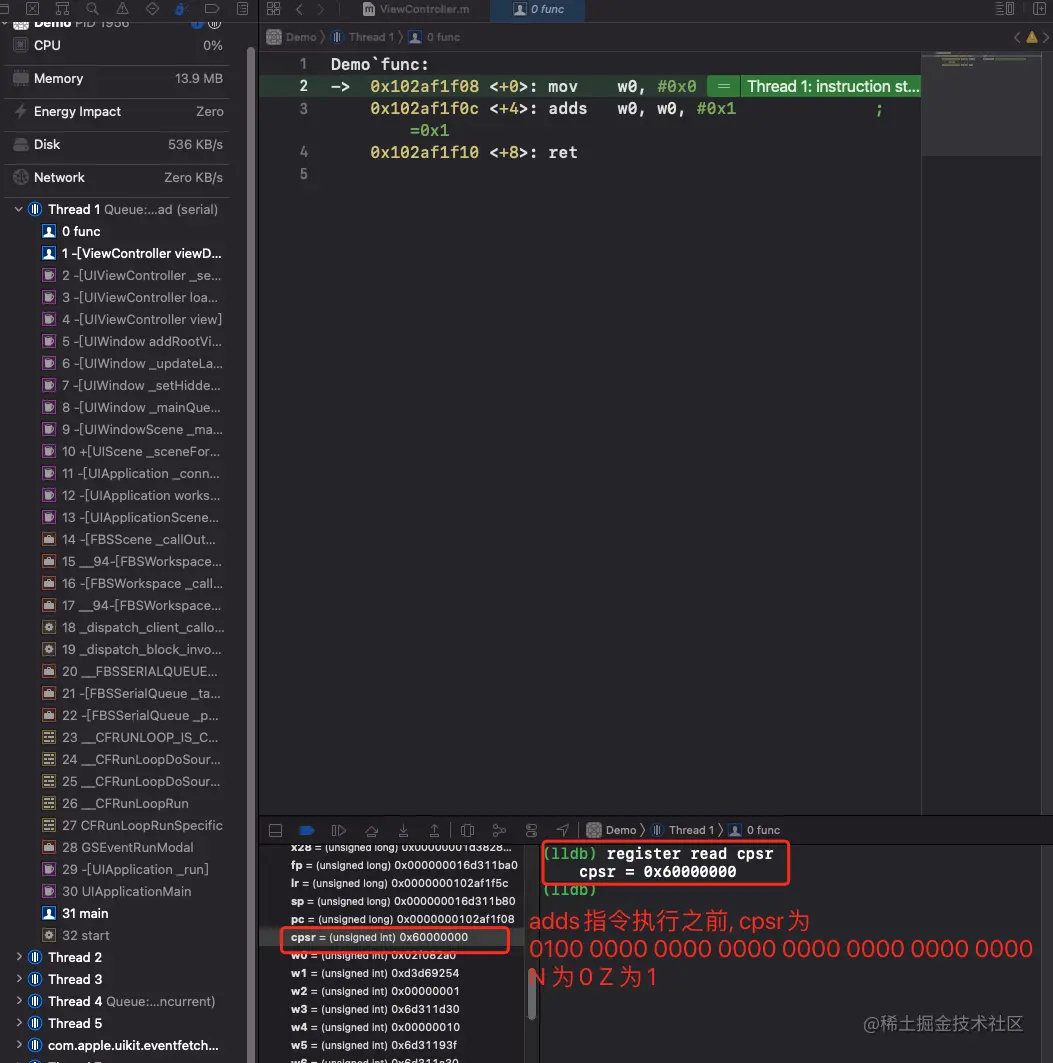Go forward in editor history
This screenshot has height=1063, width=1053.
[x=321, y=9]
